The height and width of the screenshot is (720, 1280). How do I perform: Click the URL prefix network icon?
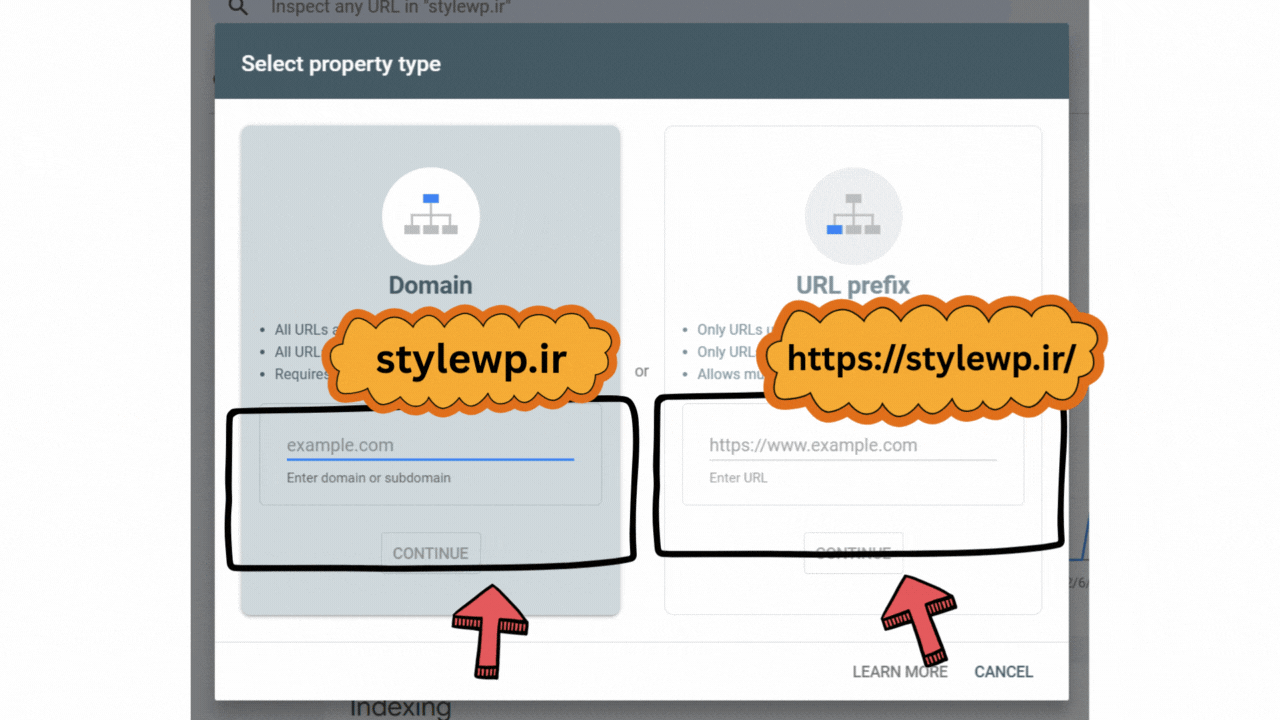click(853, 216)
